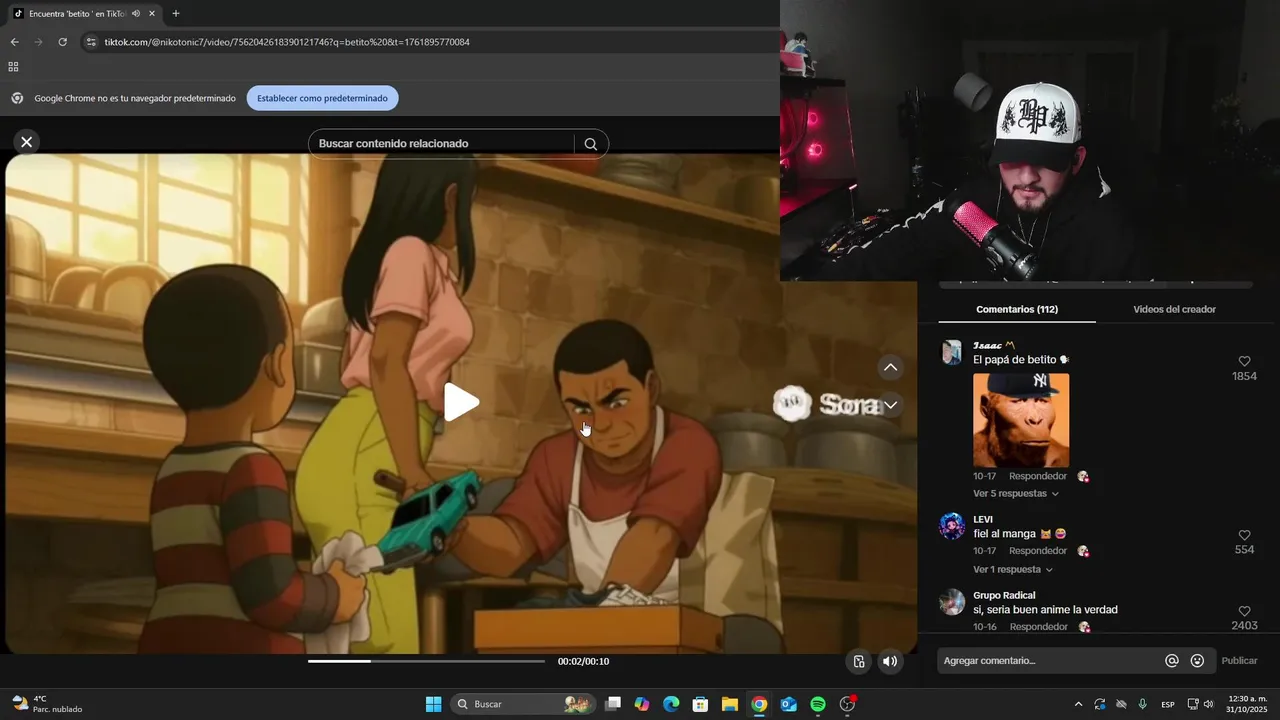
Task: Show hidden system tray icons
Action: tap(1078, 704)
